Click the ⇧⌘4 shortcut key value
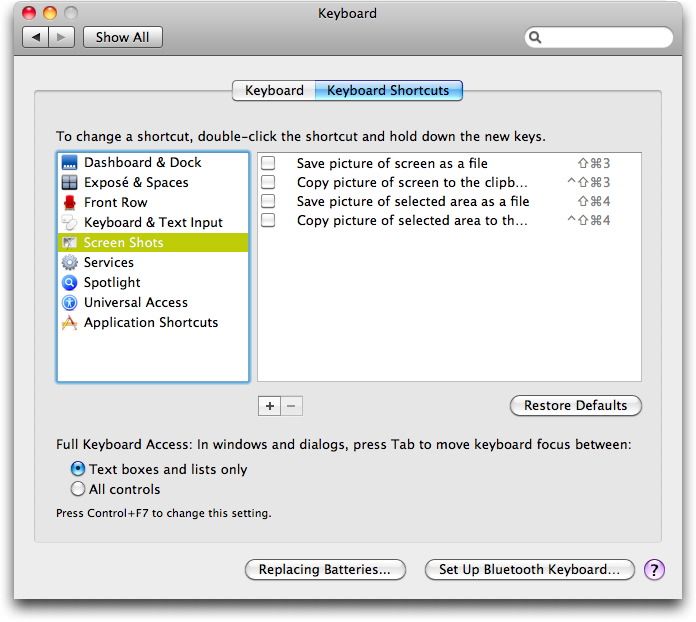Viewport: 696px width, 622px height. [594, 202]
